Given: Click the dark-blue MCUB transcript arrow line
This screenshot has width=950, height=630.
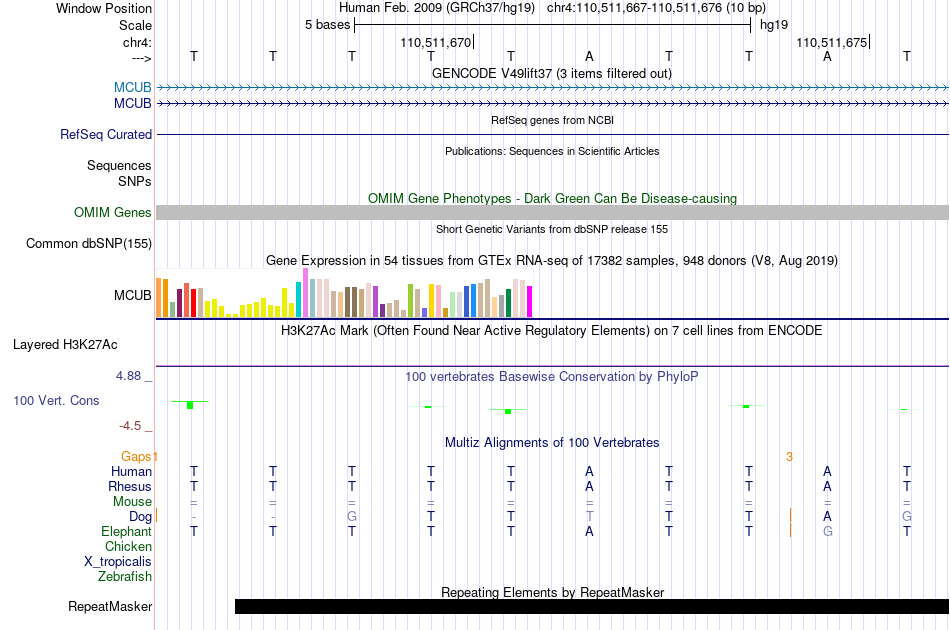Looking at the screenshot, I should point(553,104).
